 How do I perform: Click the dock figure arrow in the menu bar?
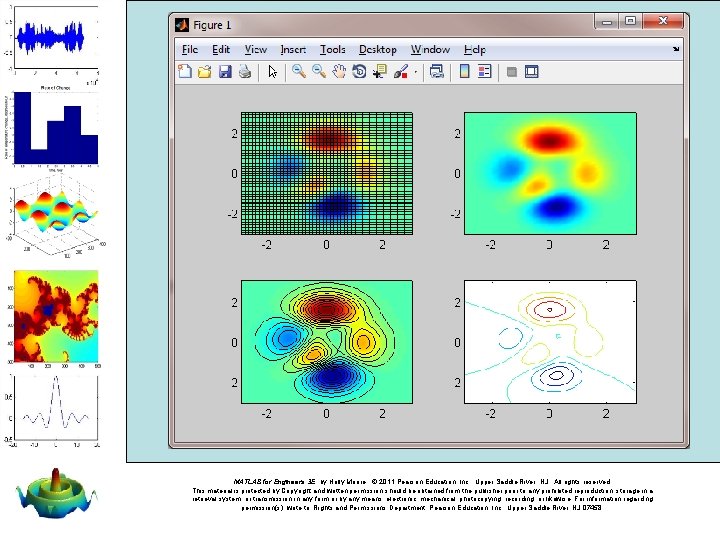675,49
